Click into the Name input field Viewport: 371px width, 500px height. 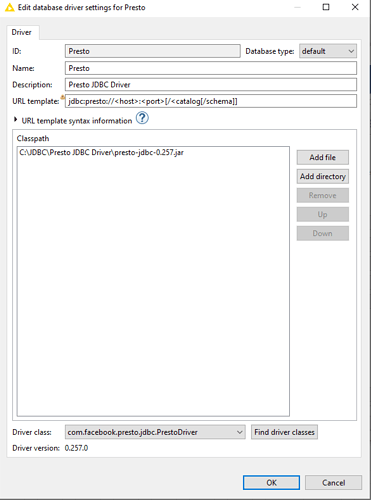point(211,68)
